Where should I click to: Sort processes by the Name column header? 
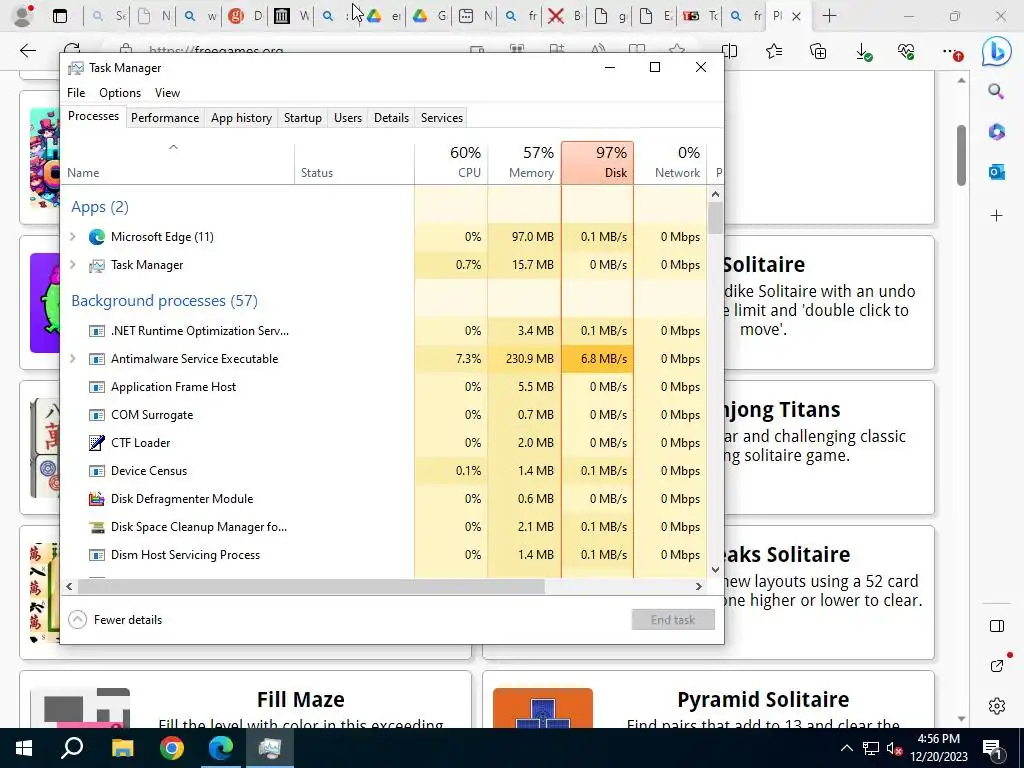point(177,163)
